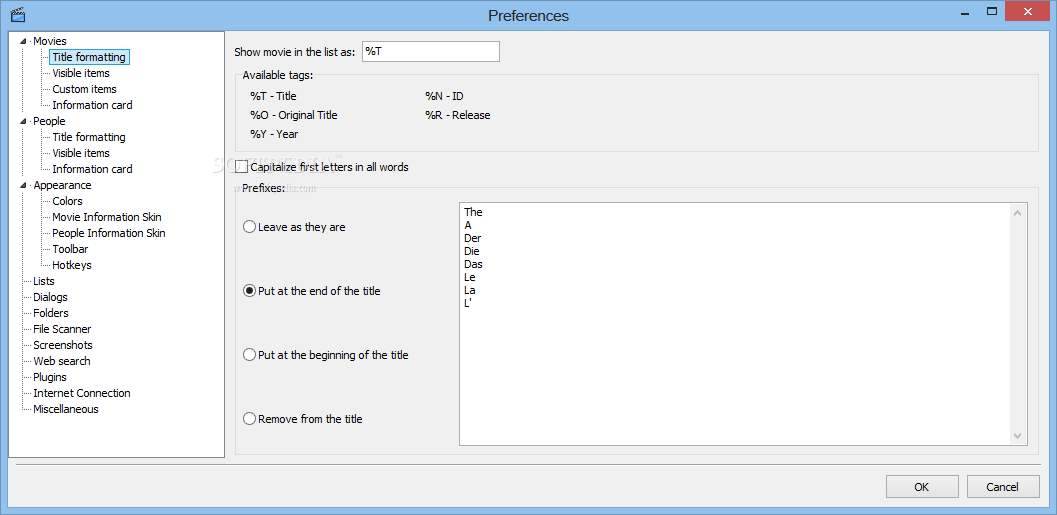Screen dimensions: 1057x515
Task: Open People Information Skin settings
Action: [x=109, y=233]
